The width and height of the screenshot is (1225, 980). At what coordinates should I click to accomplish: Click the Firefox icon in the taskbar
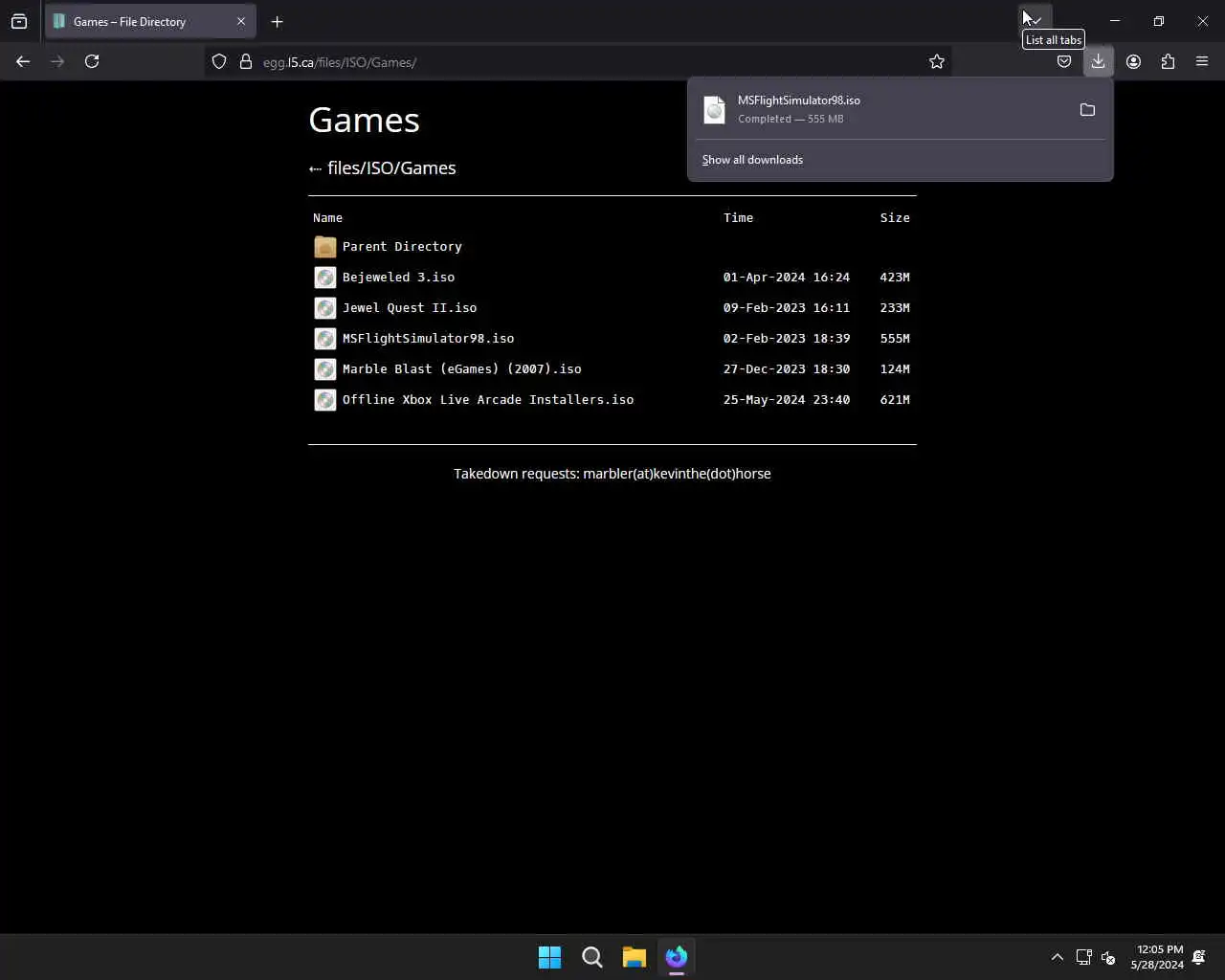pos(677,957)
